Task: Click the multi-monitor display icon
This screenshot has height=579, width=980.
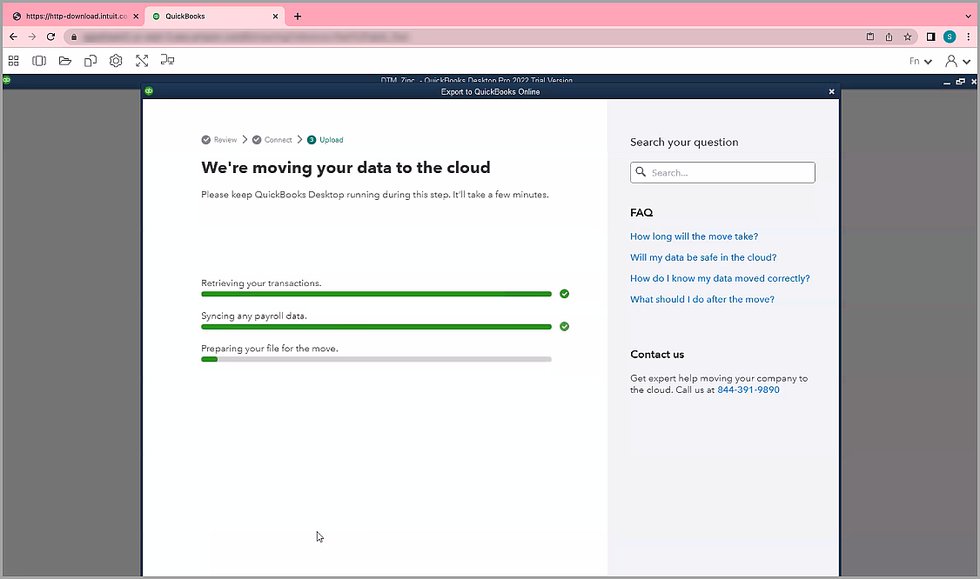Action: click(167, 61)
